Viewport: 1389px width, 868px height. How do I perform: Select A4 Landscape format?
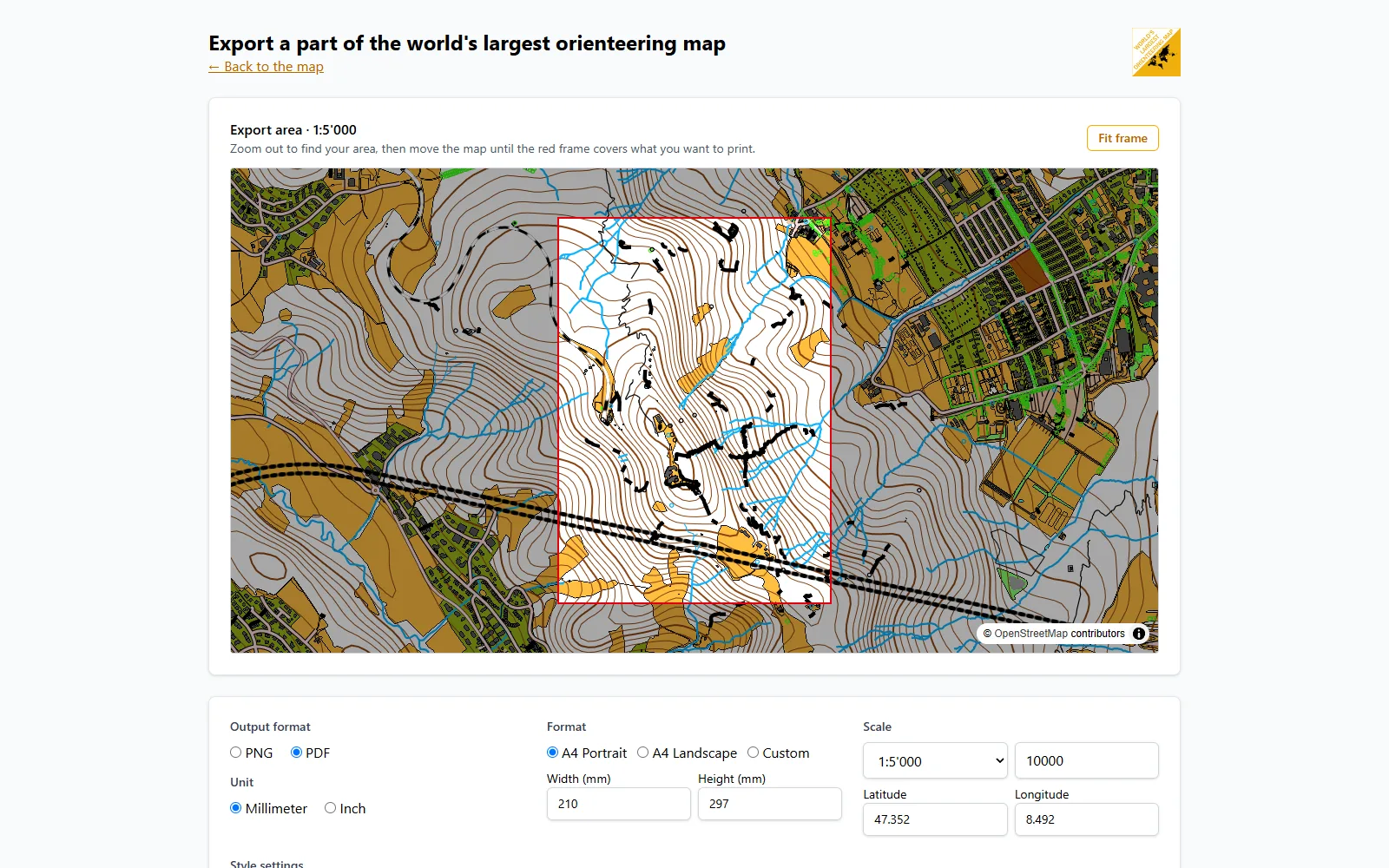coord(642,753)
